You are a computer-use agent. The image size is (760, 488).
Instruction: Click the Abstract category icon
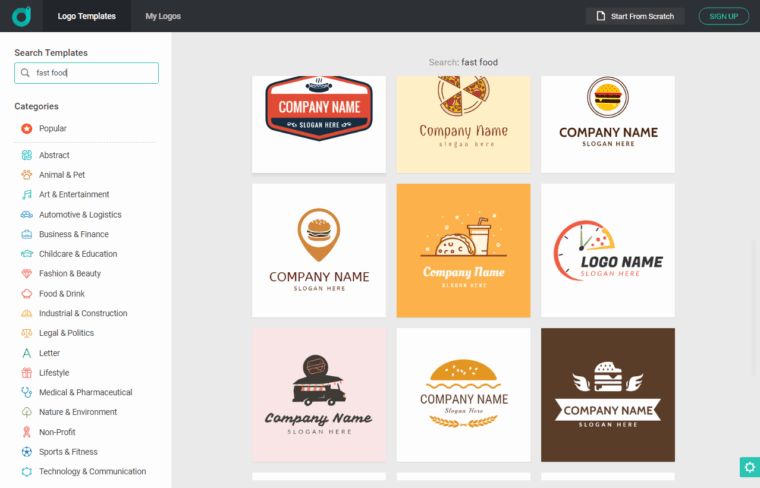point(27,155)
